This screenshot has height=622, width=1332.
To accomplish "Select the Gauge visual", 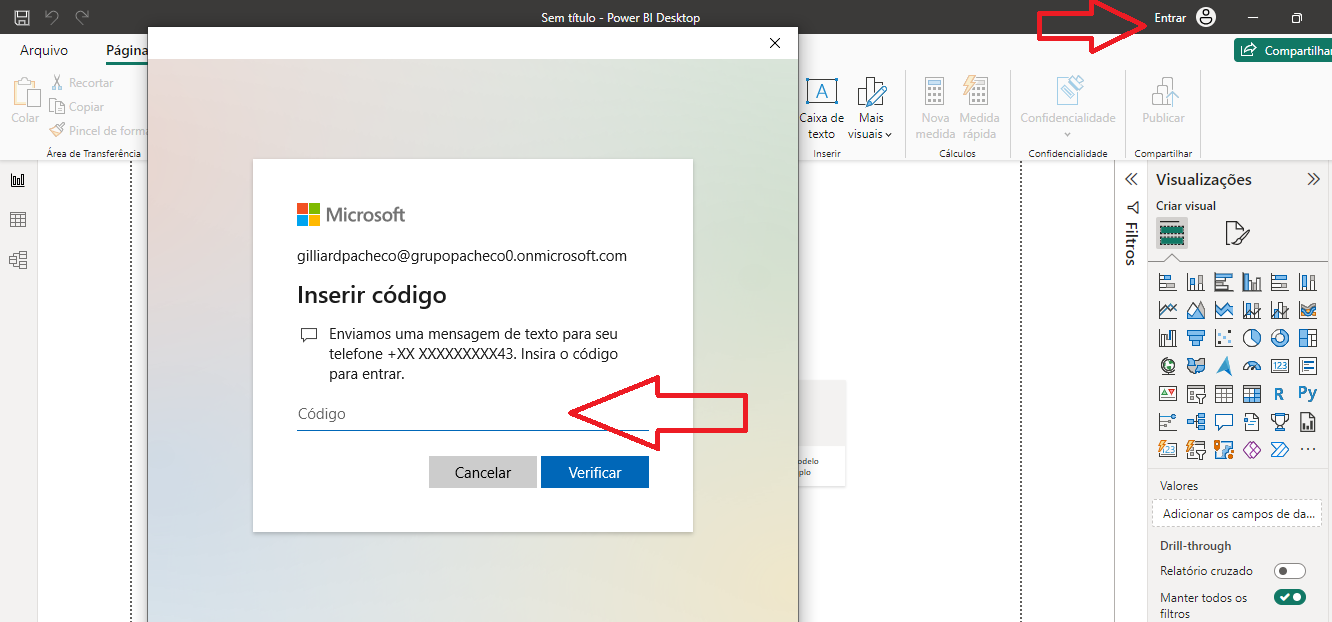I will pos(1251,366).
